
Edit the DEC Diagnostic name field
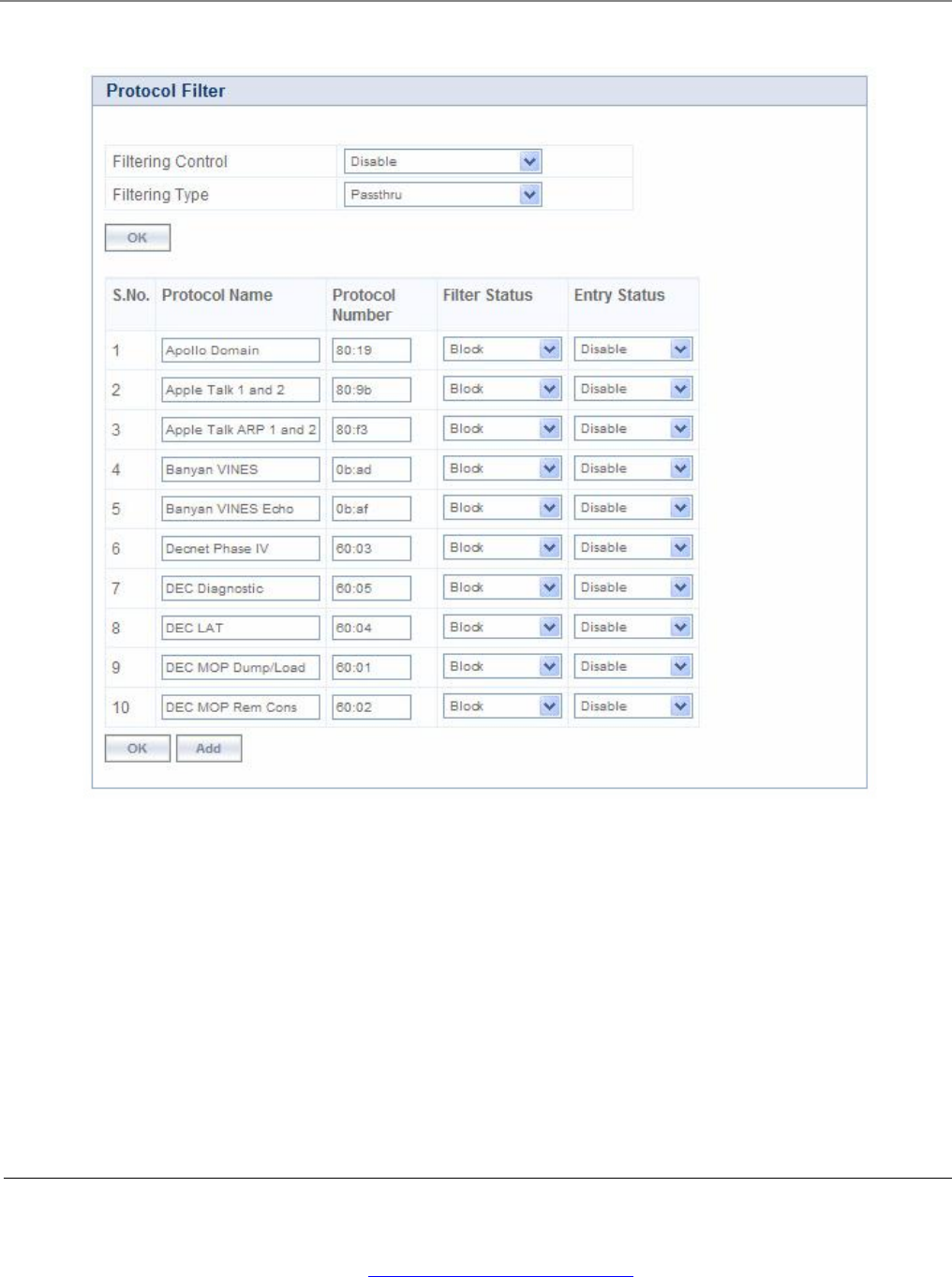coord(240,588)
